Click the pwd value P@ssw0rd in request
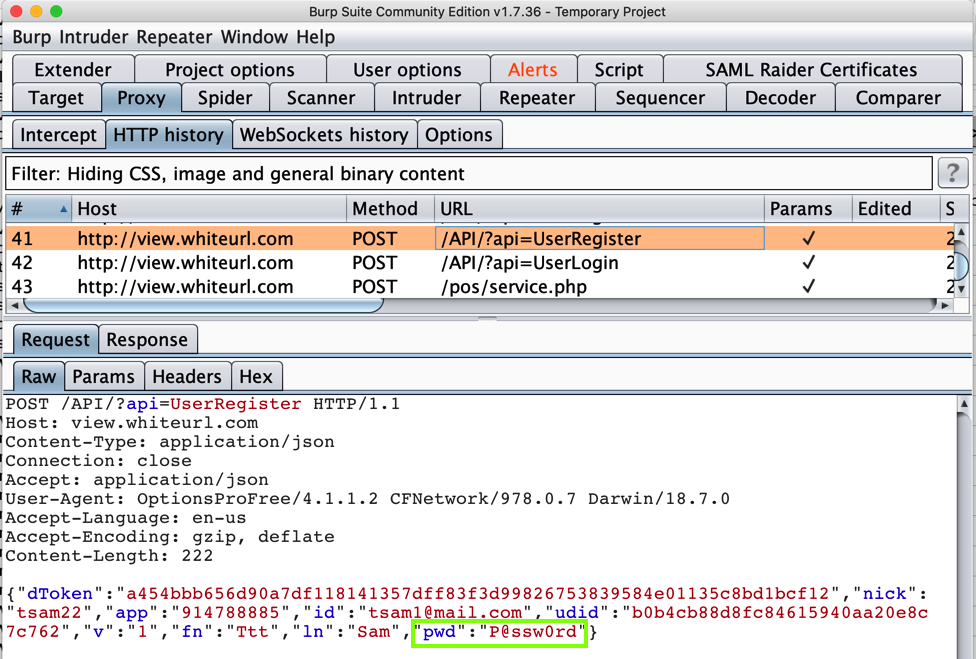976x659 pixels. (533, 632)
